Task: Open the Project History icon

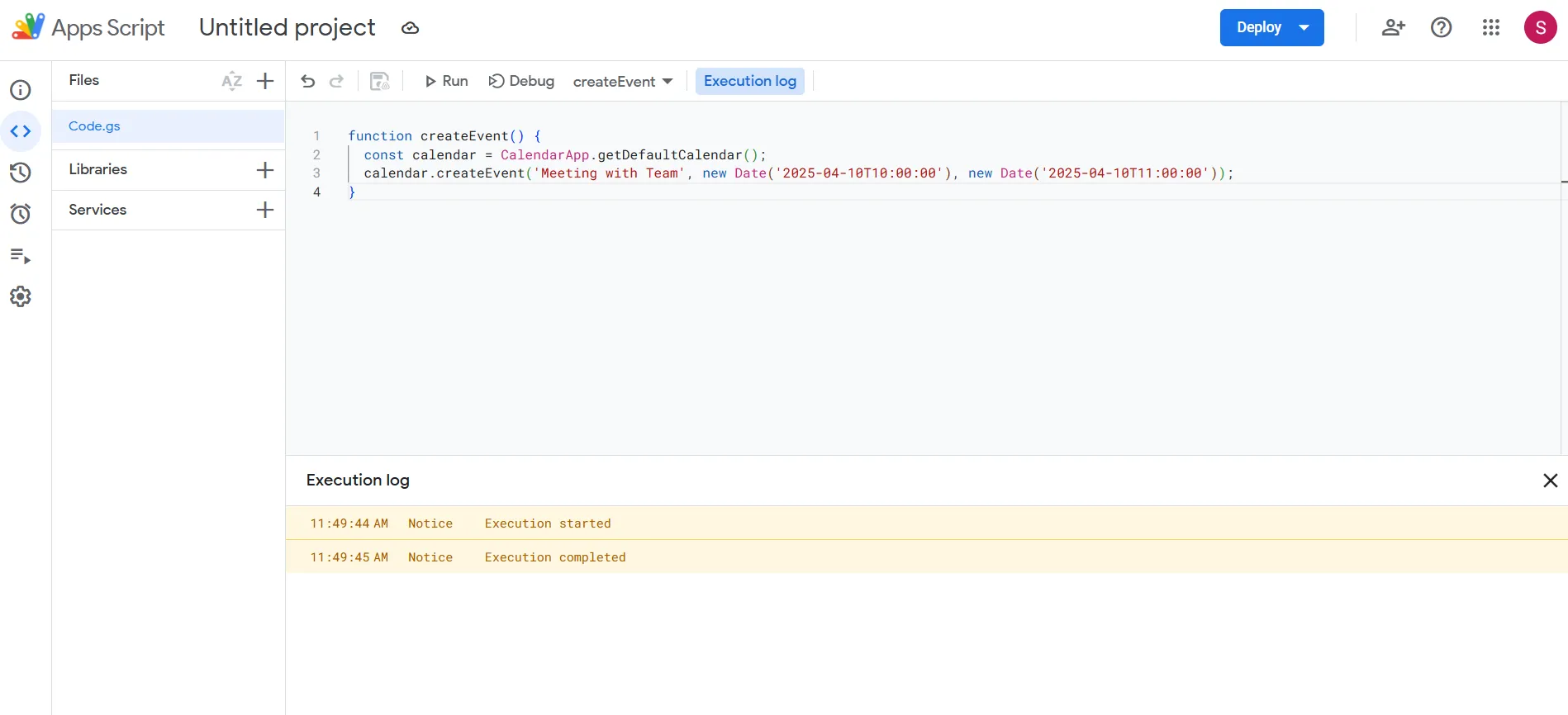Action: (x=21, y=173)
